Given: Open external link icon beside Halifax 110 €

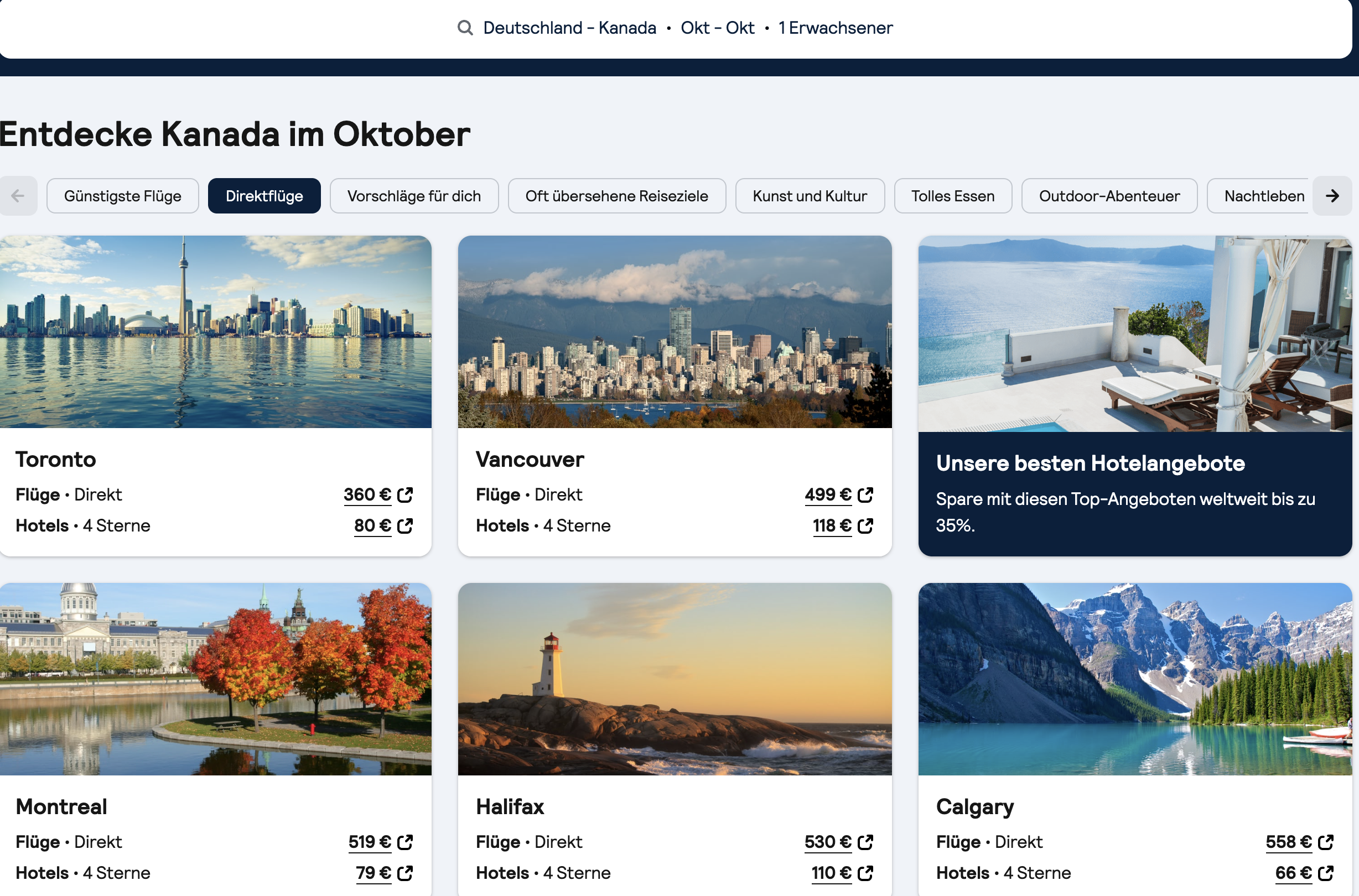Looking at the screenshot, I should [865, 873].
